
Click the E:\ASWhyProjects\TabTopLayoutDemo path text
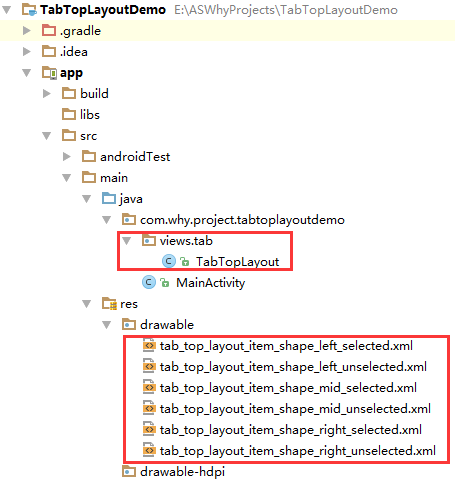point(286,10)
